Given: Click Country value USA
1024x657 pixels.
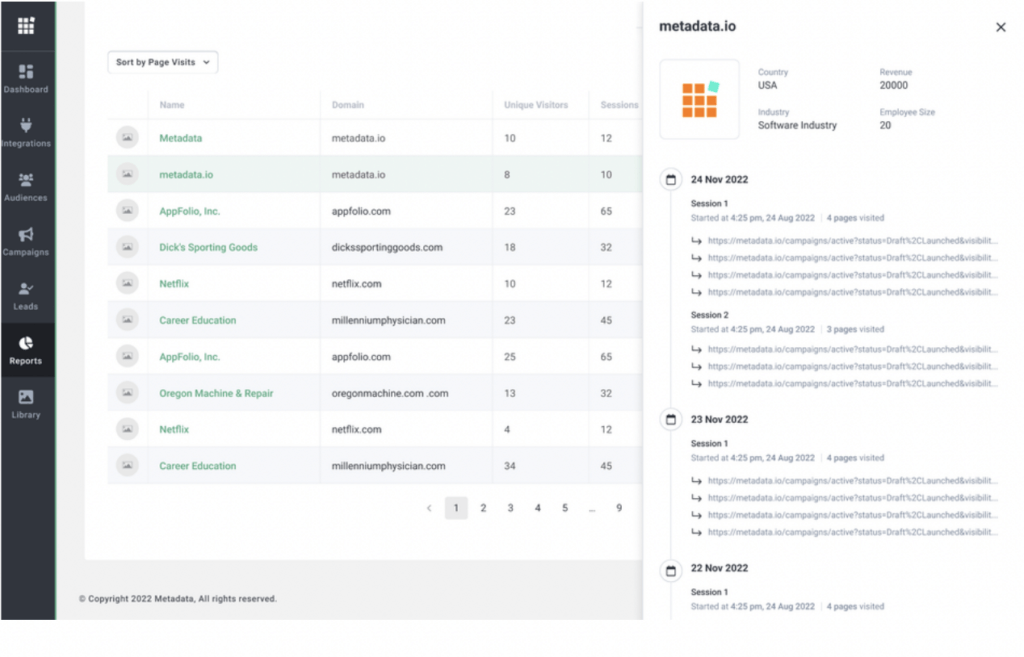Looking at the screenshot, I should [x=767, y=86].
